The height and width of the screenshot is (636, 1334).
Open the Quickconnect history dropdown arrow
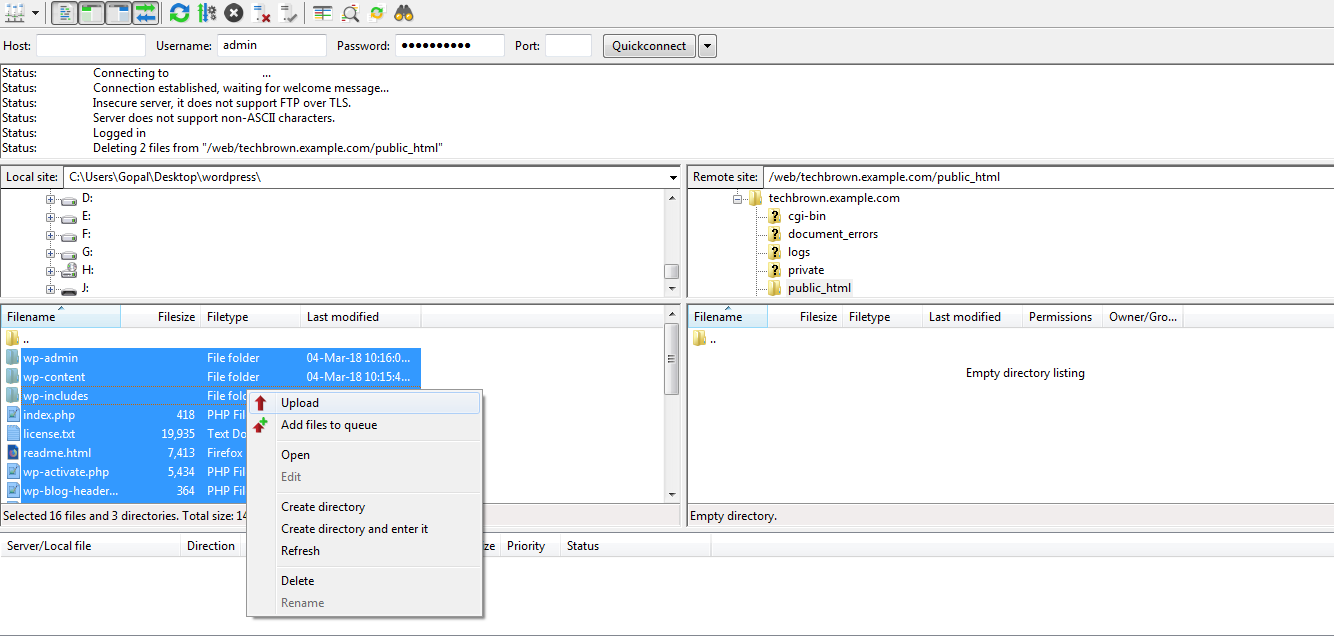point(707,46)
